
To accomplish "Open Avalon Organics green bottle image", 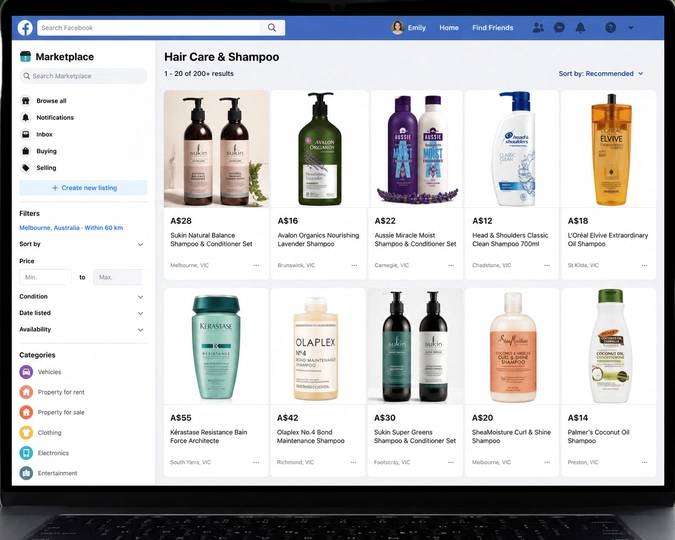I will [319, 149].
